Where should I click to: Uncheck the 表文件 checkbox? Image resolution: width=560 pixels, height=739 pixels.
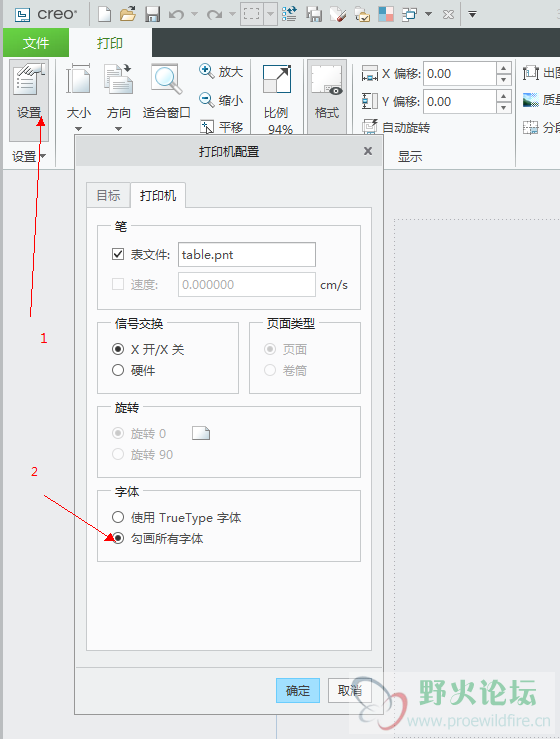click(x=118, y=255)
